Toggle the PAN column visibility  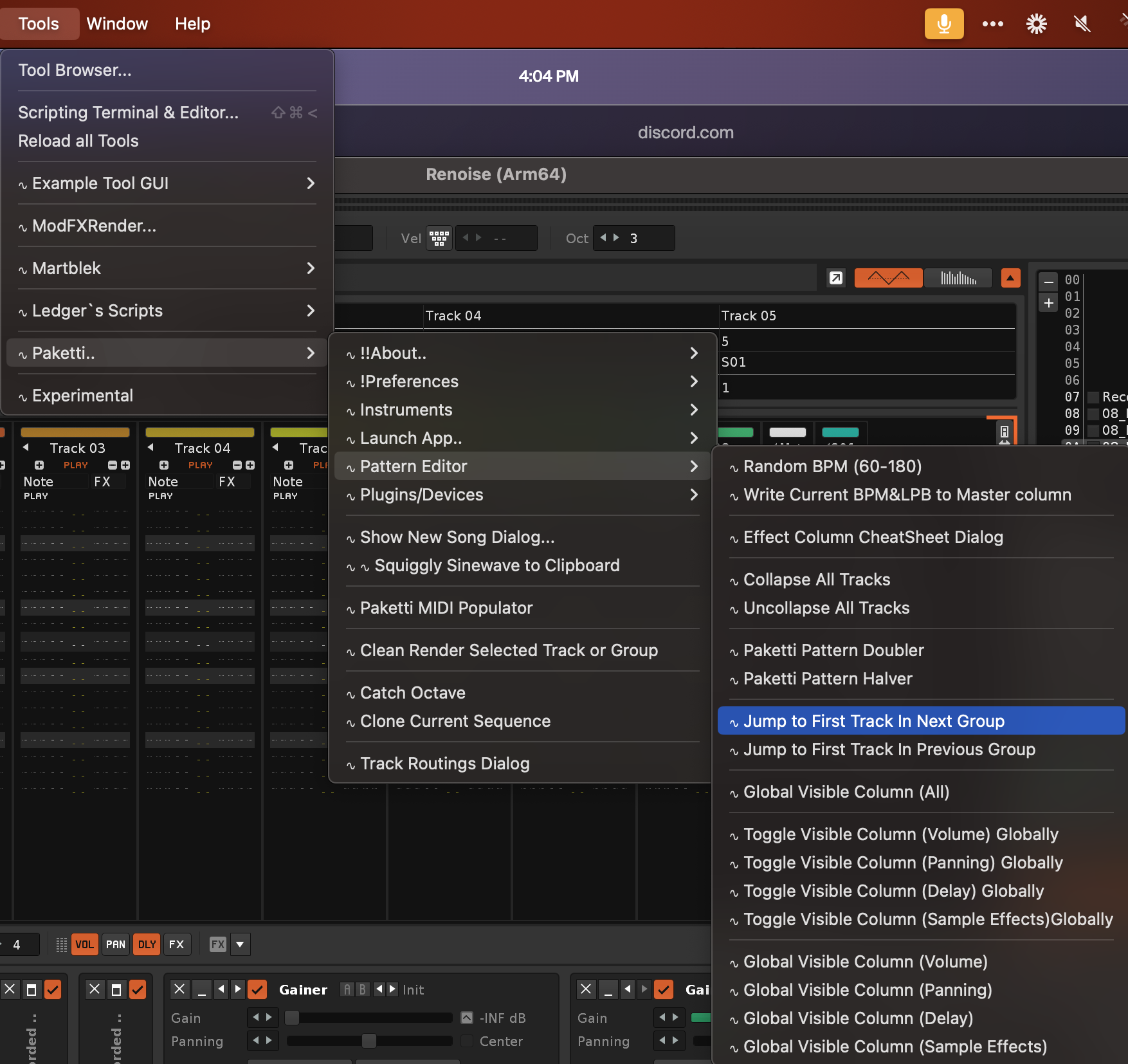pyautogui.click(x=116, y=944)
